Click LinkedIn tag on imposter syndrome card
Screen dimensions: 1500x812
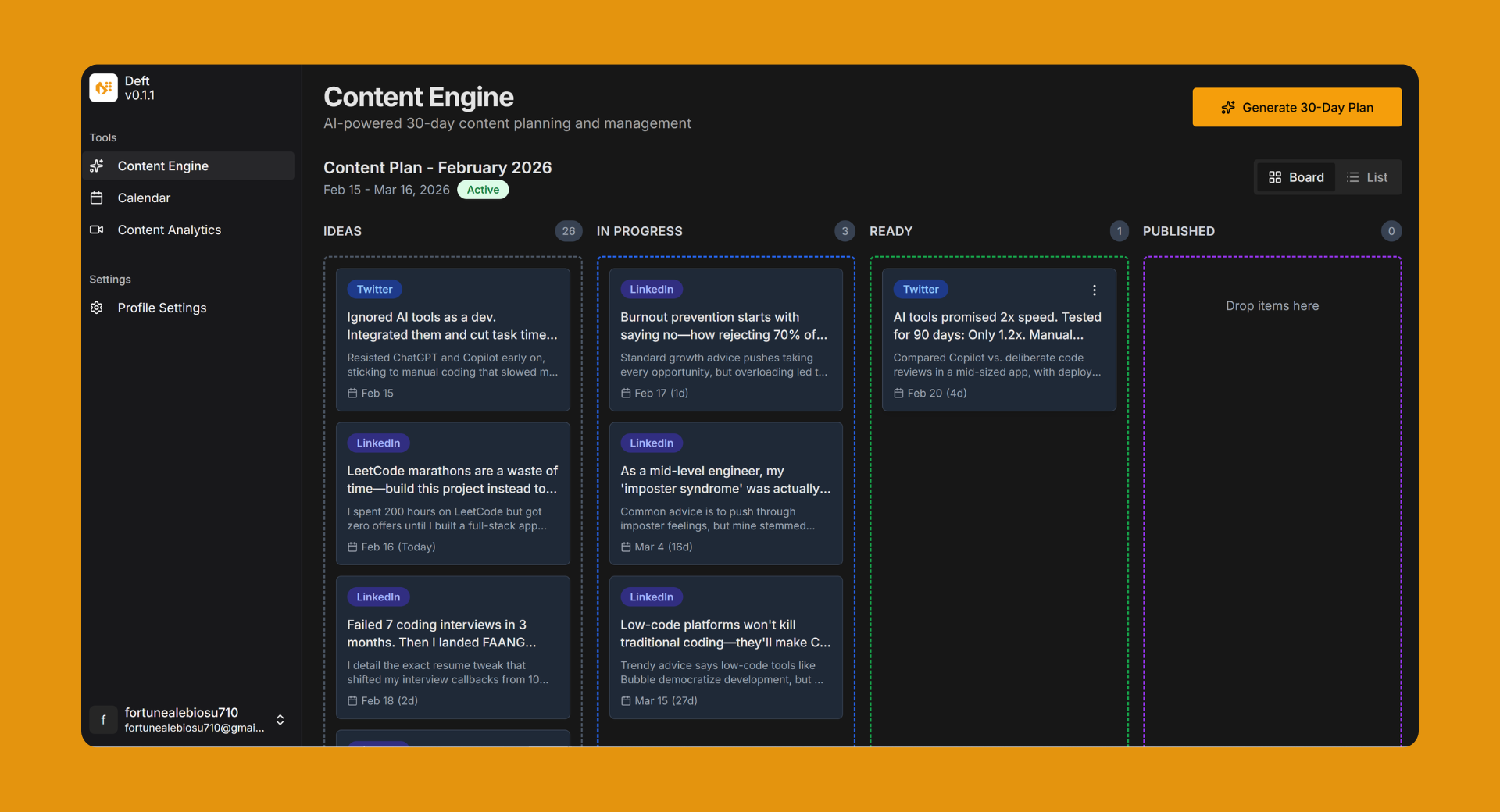[x=652, y=443]
